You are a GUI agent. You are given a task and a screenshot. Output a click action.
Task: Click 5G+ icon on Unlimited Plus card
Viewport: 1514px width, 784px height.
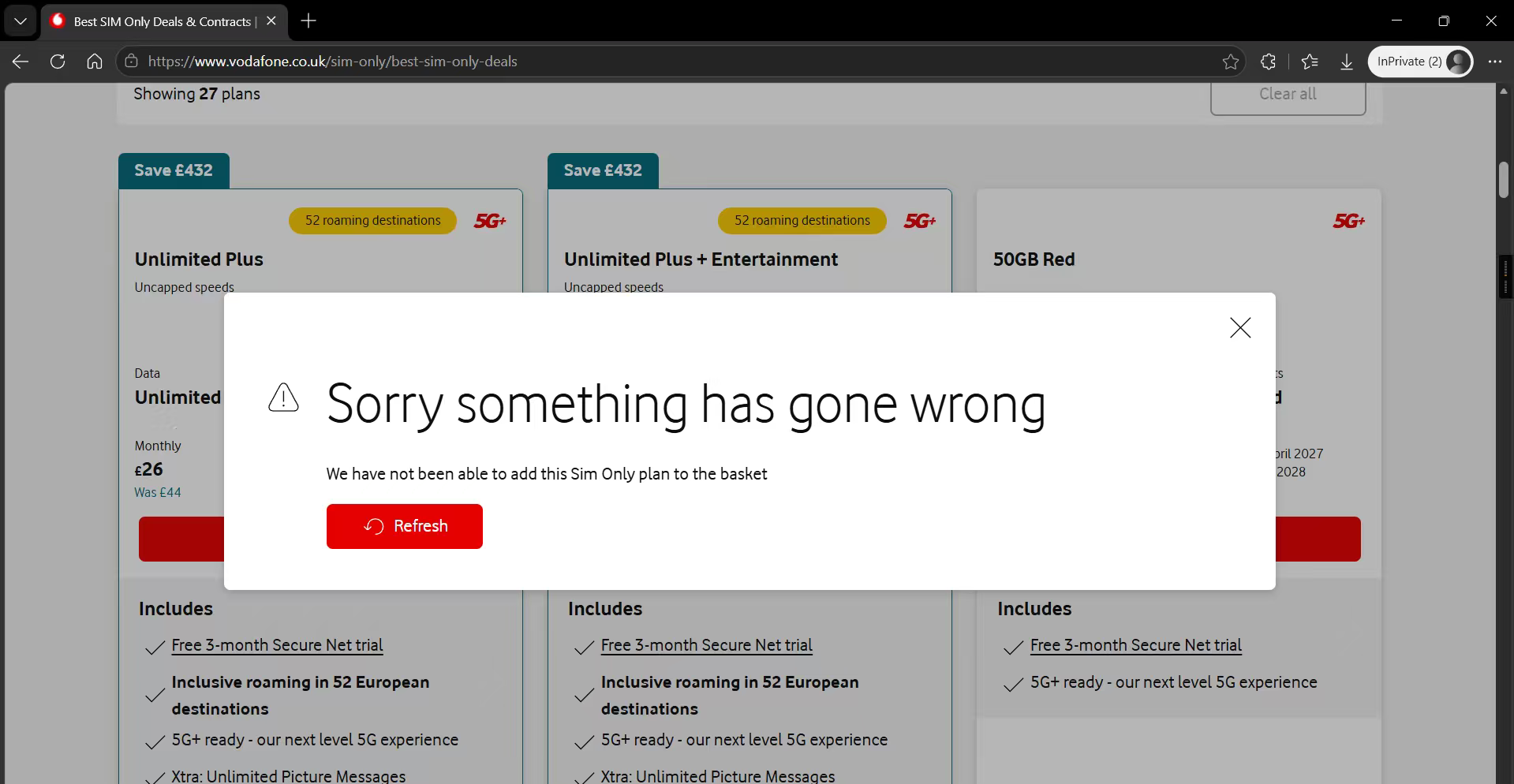pyautogui.click(x=490, y=221)
